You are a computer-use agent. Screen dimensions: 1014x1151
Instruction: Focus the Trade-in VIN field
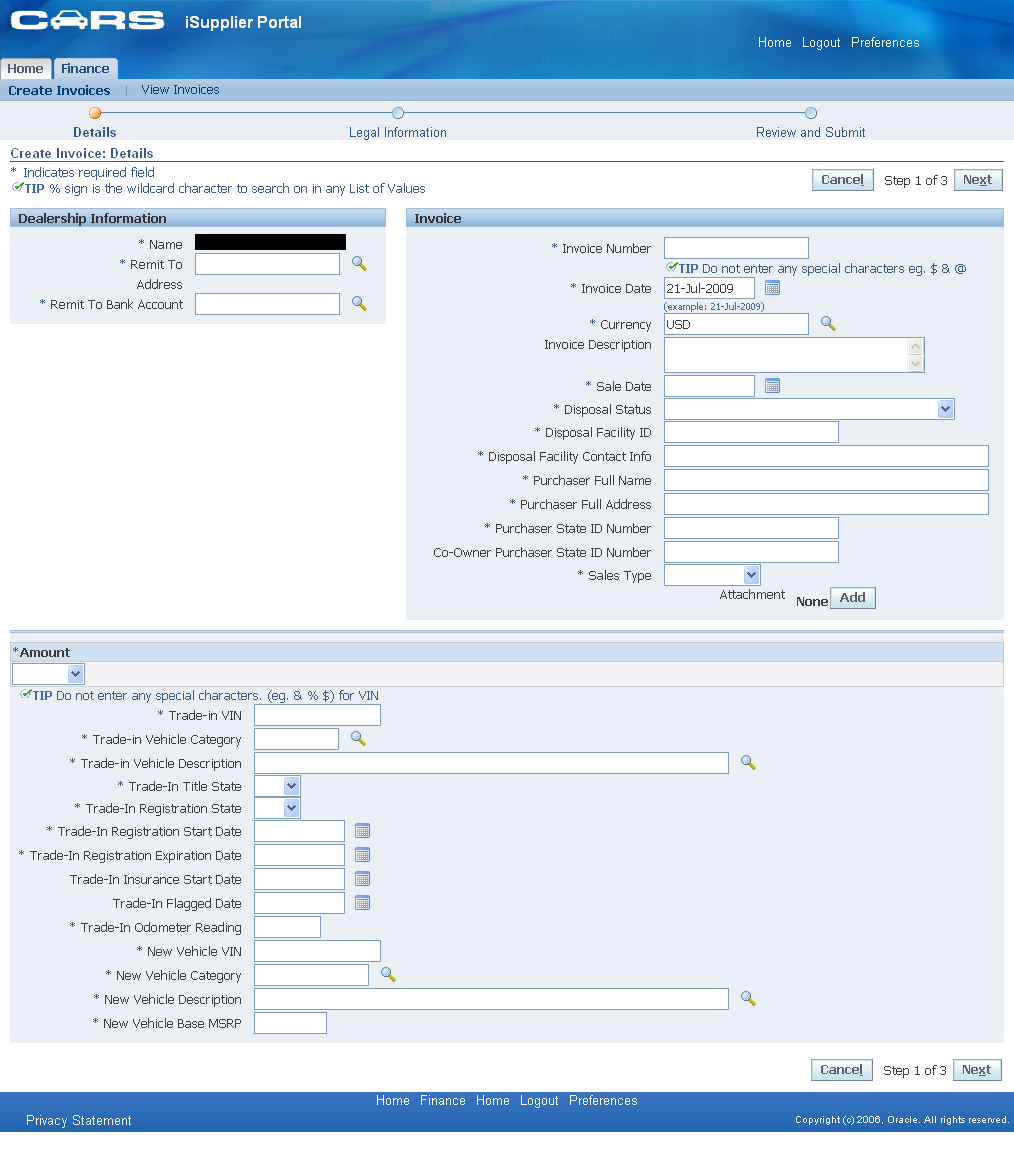coord(317,715)
